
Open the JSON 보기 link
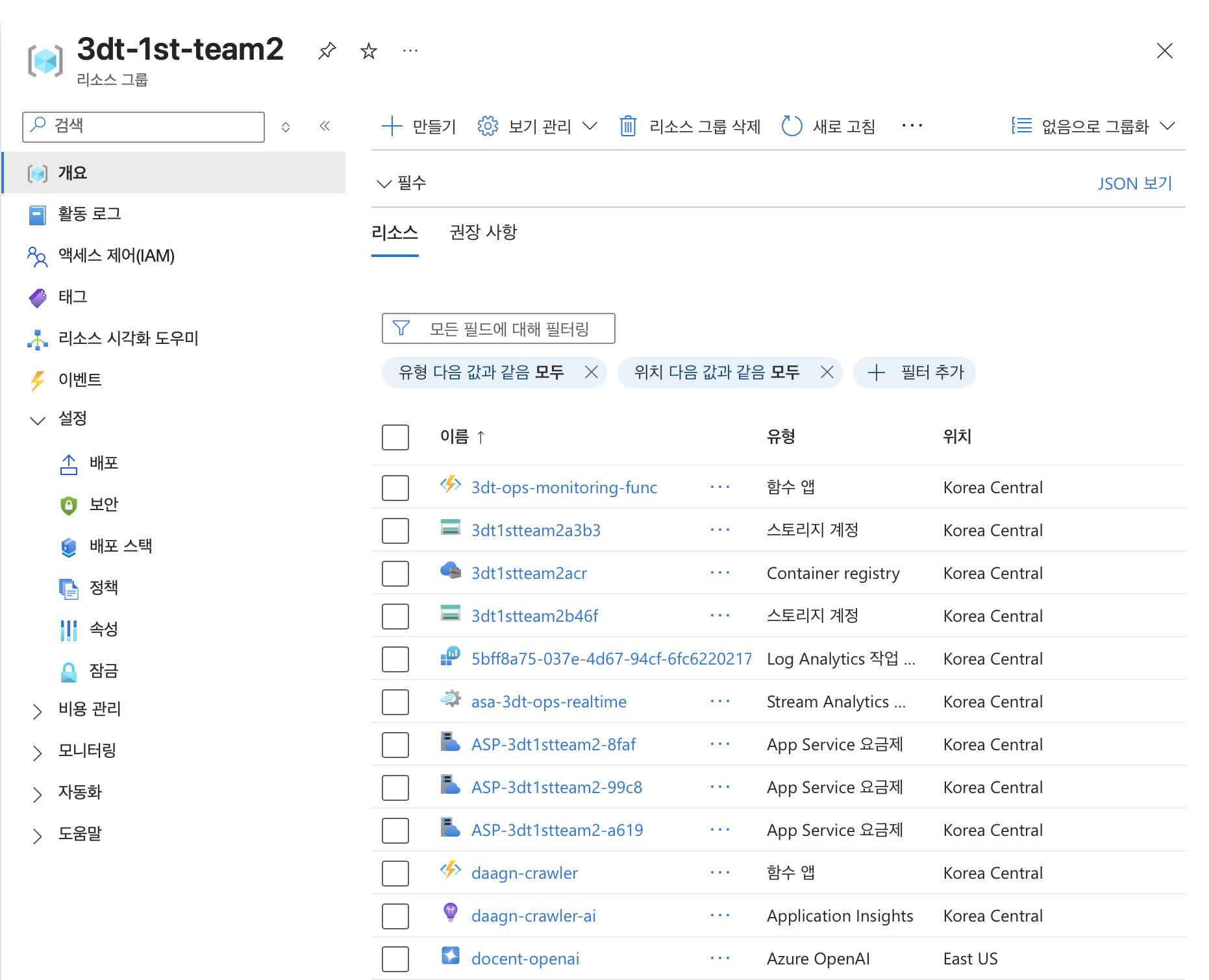(1135, 184)
